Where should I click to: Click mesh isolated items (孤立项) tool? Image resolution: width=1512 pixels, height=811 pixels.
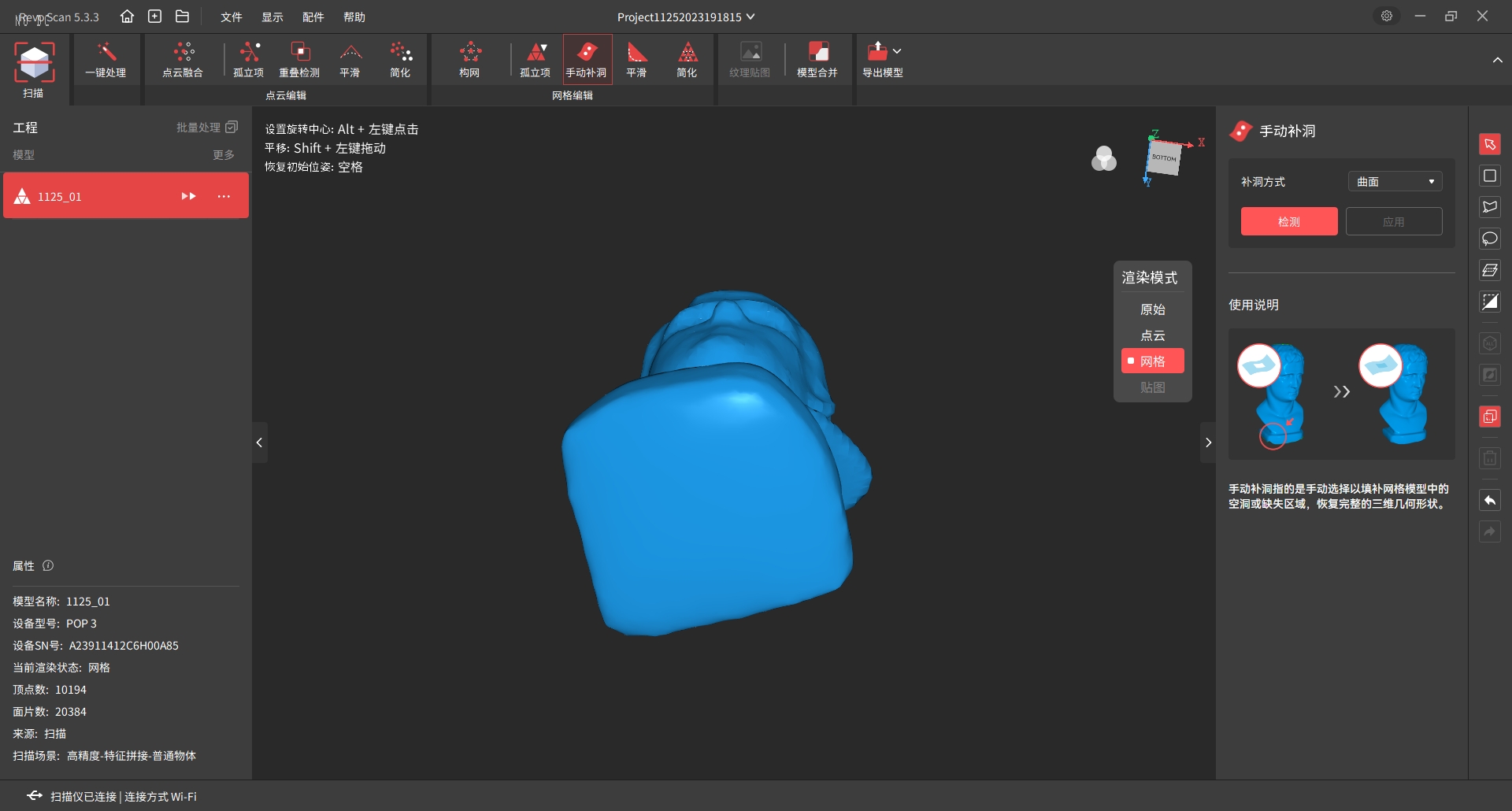535,61
